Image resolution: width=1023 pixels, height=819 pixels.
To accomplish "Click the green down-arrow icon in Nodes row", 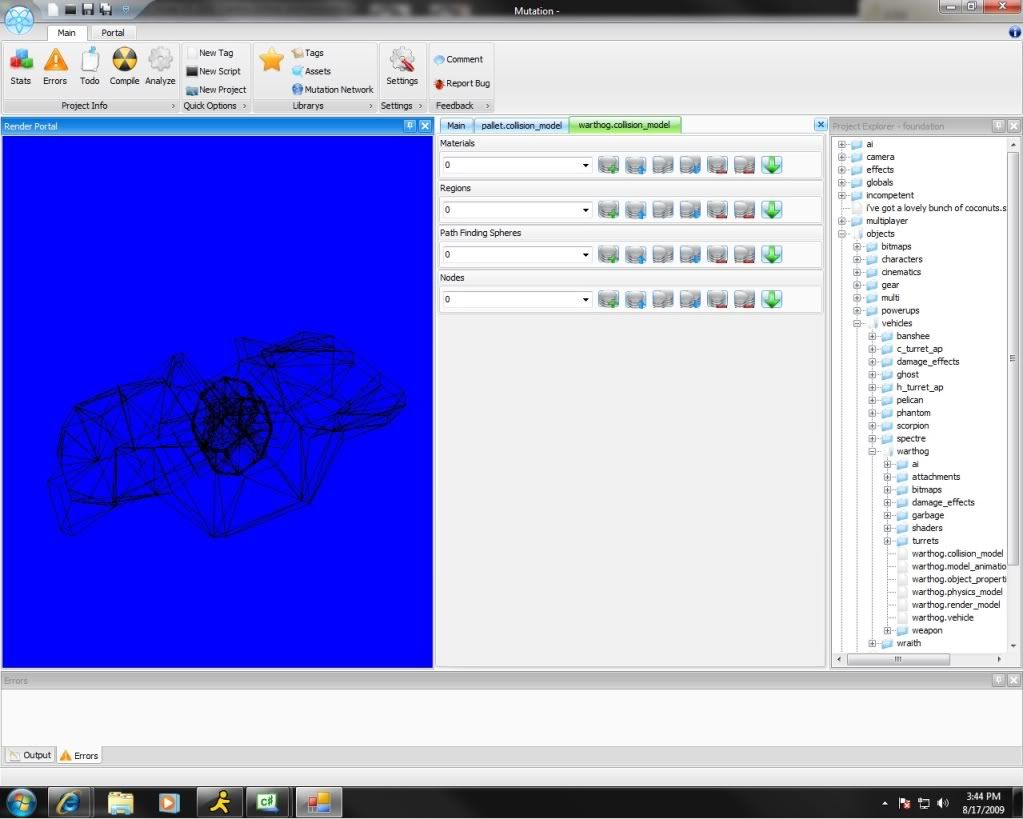I will point(771,300).
